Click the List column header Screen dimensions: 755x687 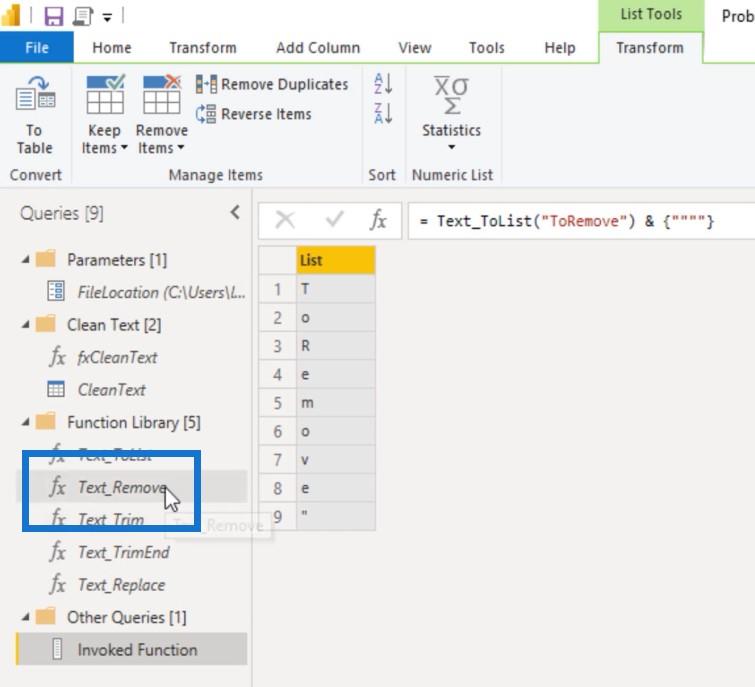click(x=336, y=260)
